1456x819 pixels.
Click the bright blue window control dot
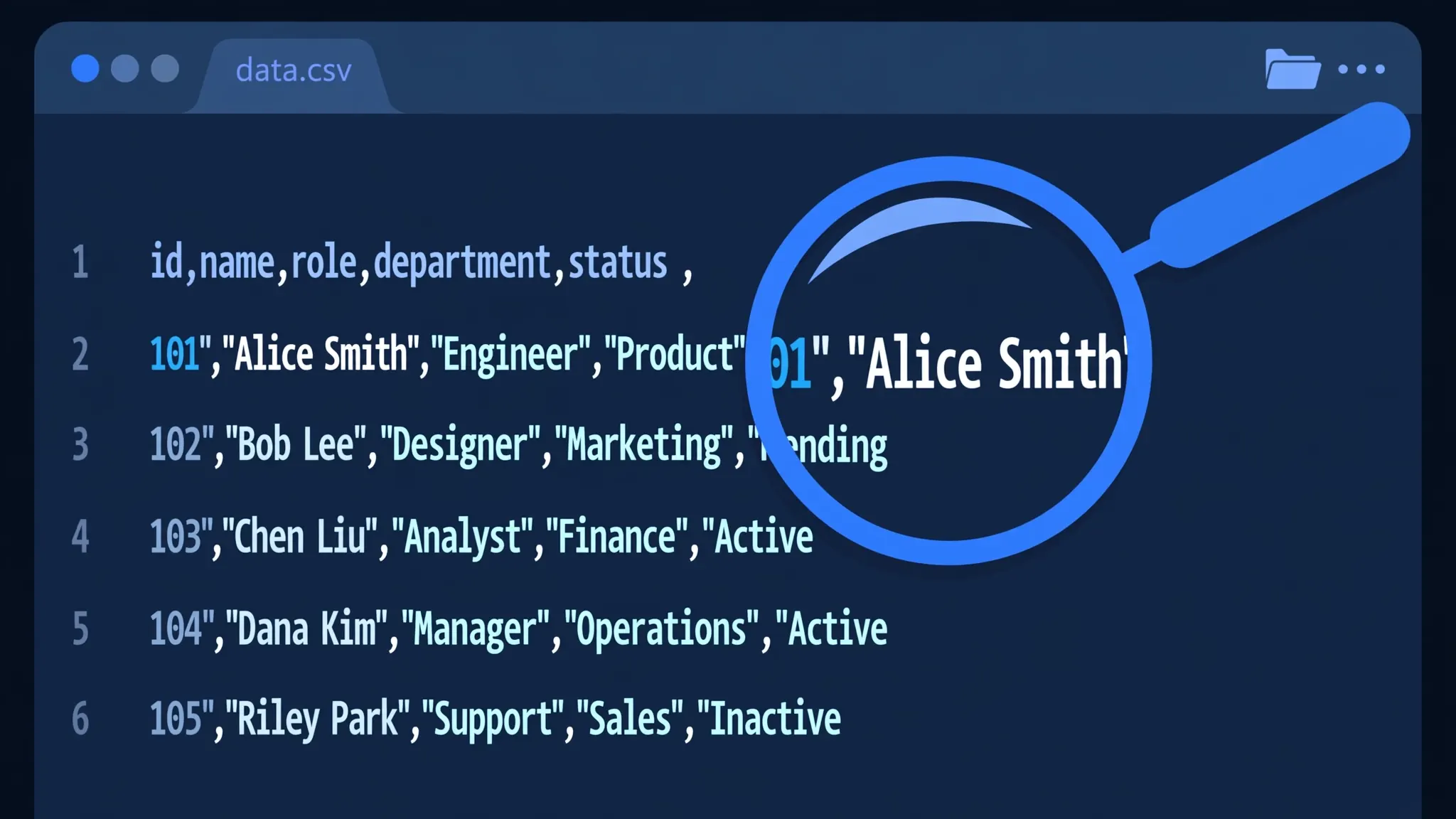click(x=85, y=69)
